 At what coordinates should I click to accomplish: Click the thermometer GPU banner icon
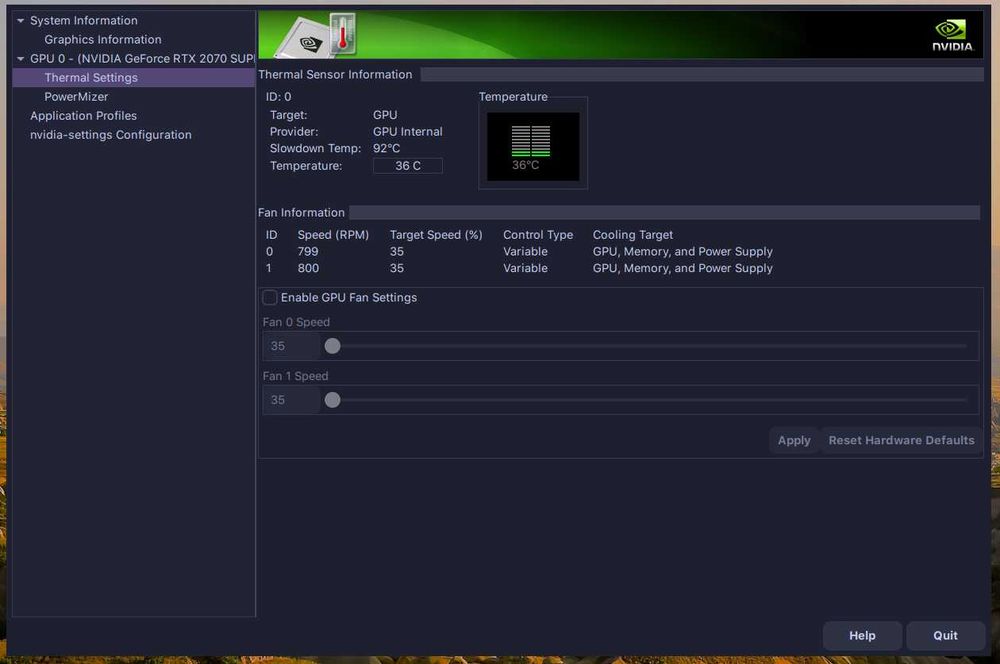316,35
